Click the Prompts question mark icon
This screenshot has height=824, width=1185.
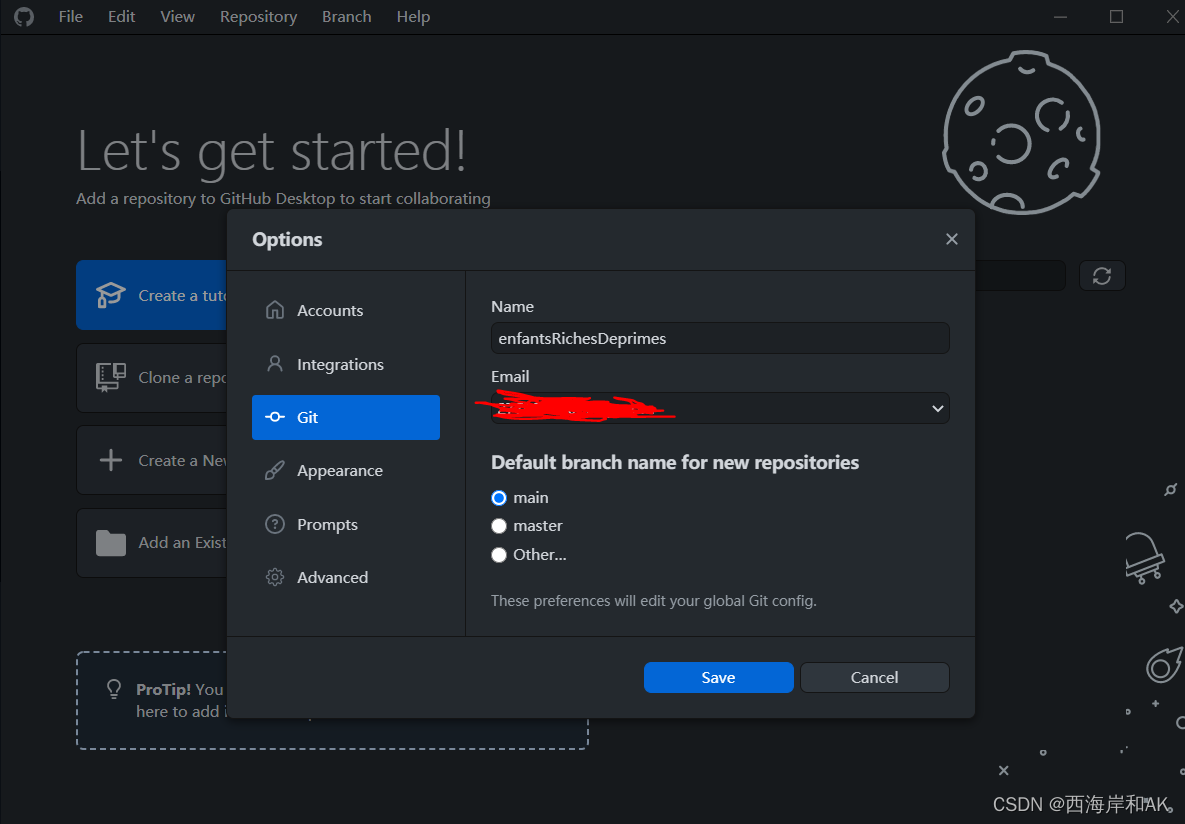pos(275,524)
